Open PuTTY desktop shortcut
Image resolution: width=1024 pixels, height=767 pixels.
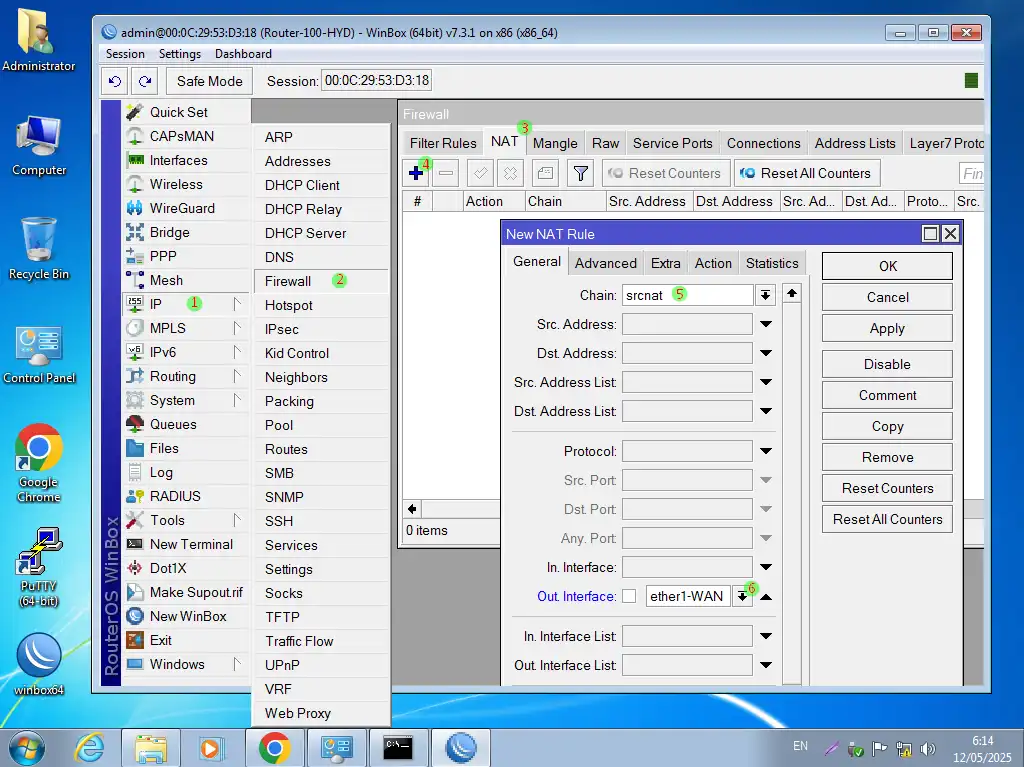pos(38,566)
